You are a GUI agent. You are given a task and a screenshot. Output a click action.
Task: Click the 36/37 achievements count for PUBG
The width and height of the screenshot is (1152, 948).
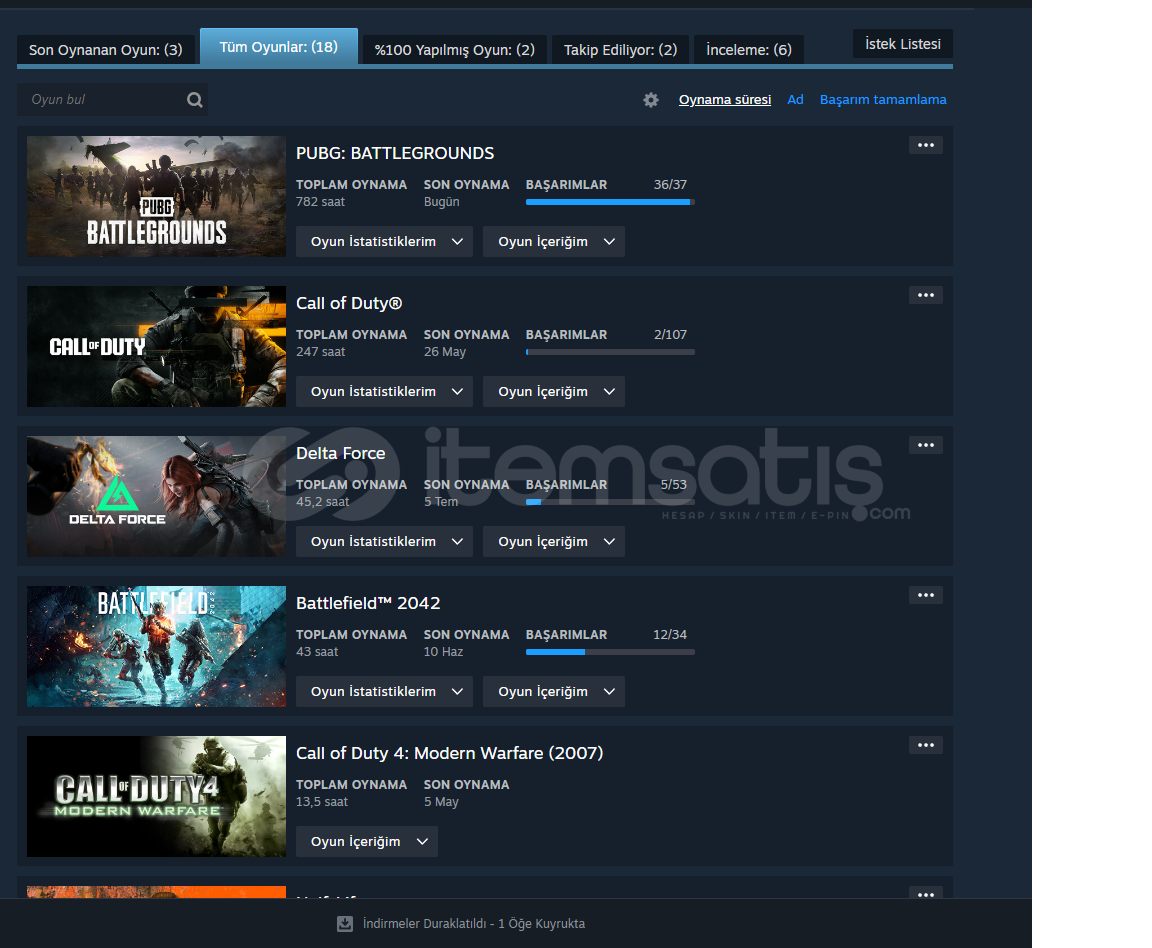pos(670,184)
